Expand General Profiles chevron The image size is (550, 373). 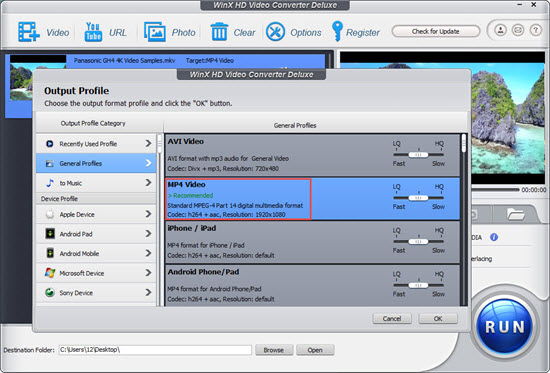(x=148, y=163)
